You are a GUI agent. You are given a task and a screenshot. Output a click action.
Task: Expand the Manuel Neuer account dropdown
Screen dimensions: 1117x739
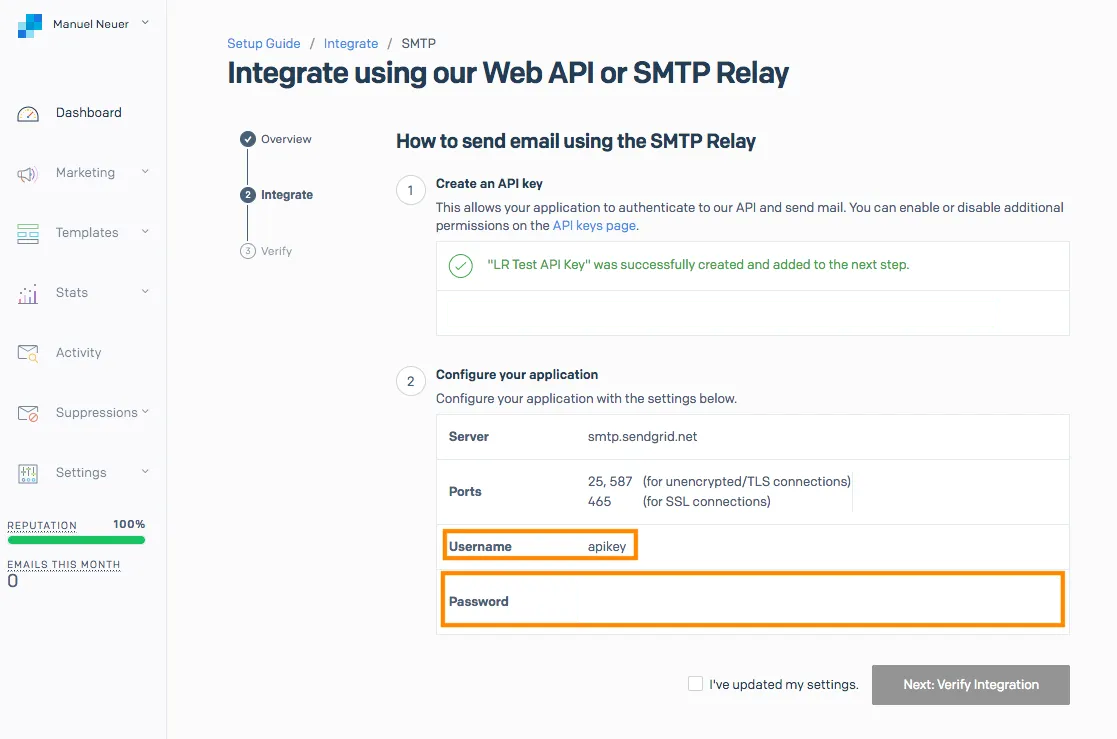145,23
